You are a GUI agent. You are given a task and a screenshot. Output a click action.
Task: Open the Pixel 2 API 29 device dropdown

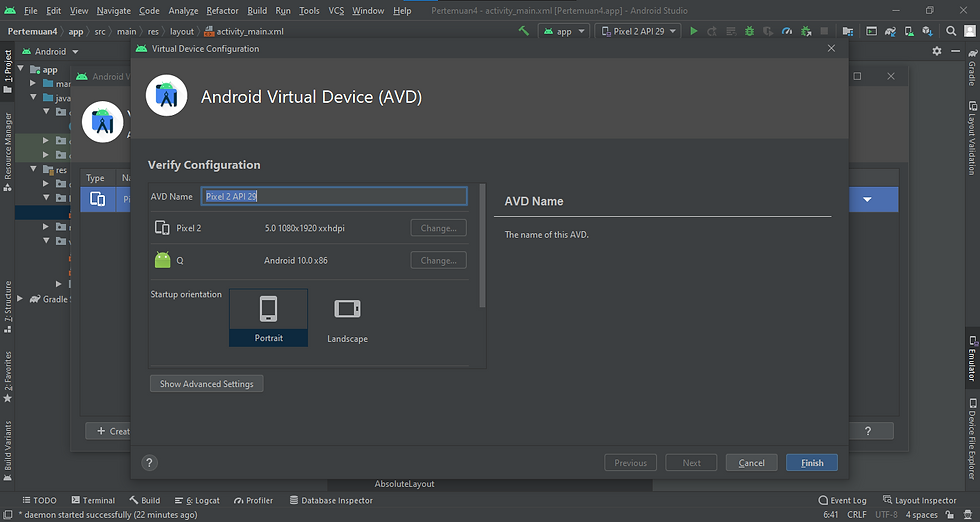pyautogui.click(x=638, y=31)
